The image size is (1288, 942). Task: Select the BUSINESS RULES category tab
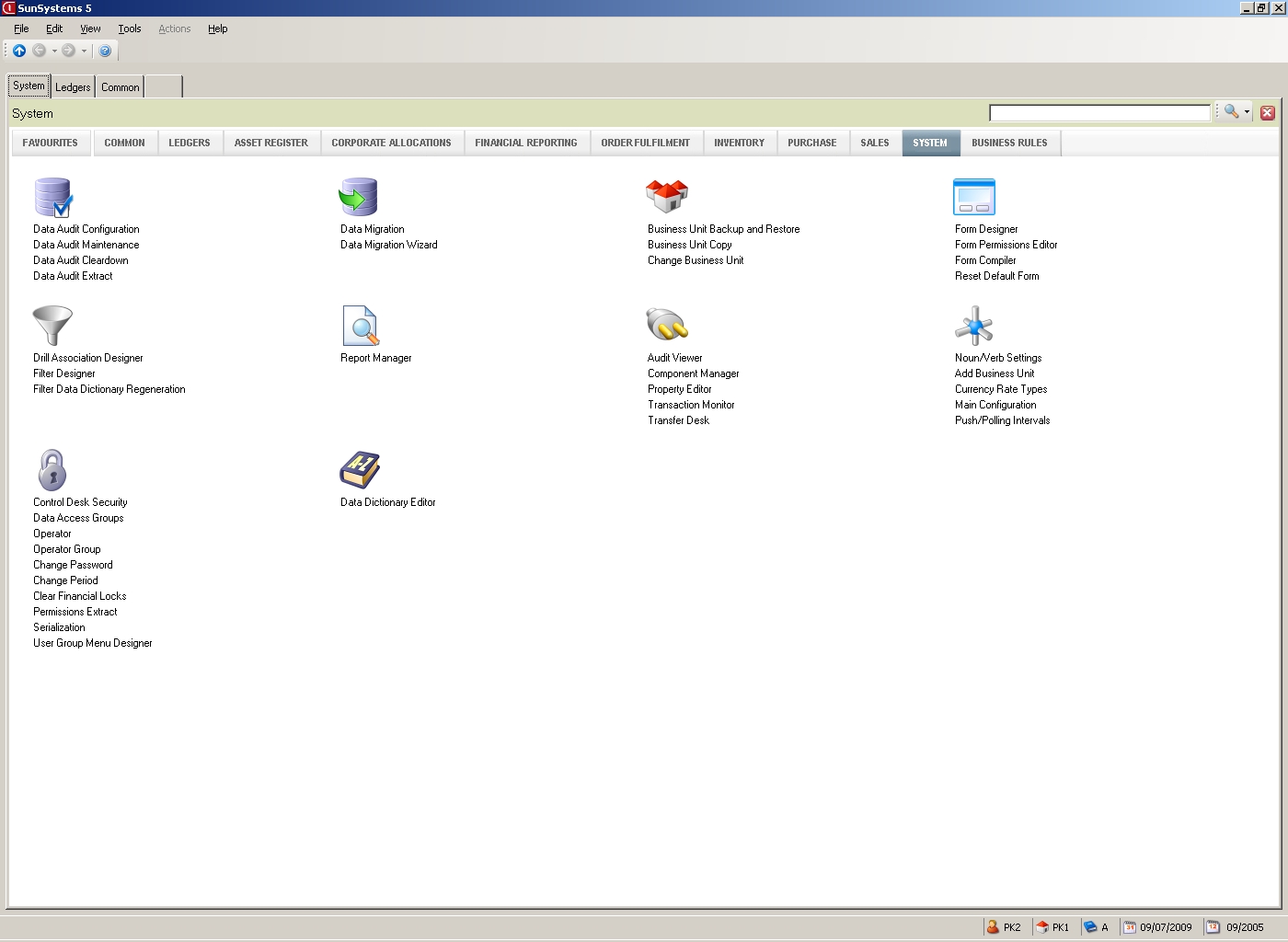[1010, 143]
